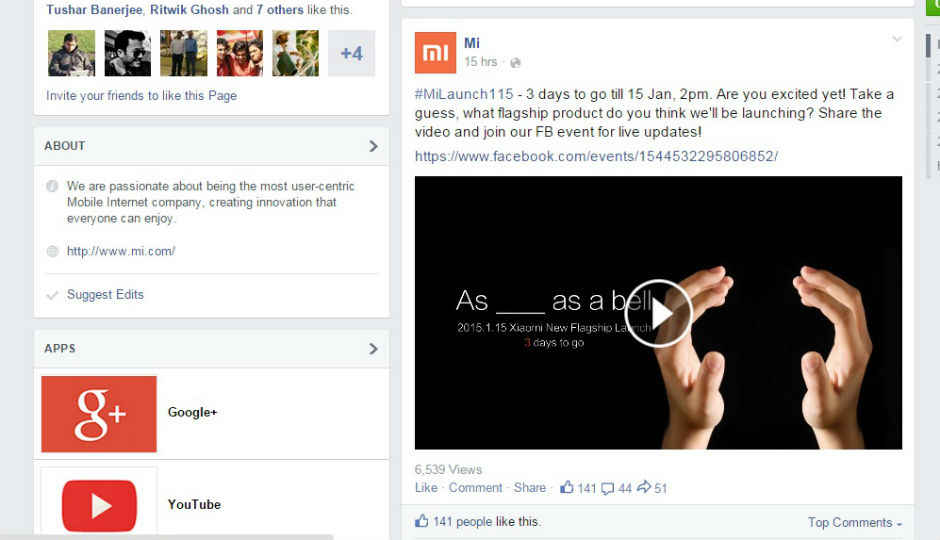Image resolution: width=940 pixels, height=540 pixels.
Task: Click the #MiLaunch115 hashtag
Action: (x=464, y=94)
